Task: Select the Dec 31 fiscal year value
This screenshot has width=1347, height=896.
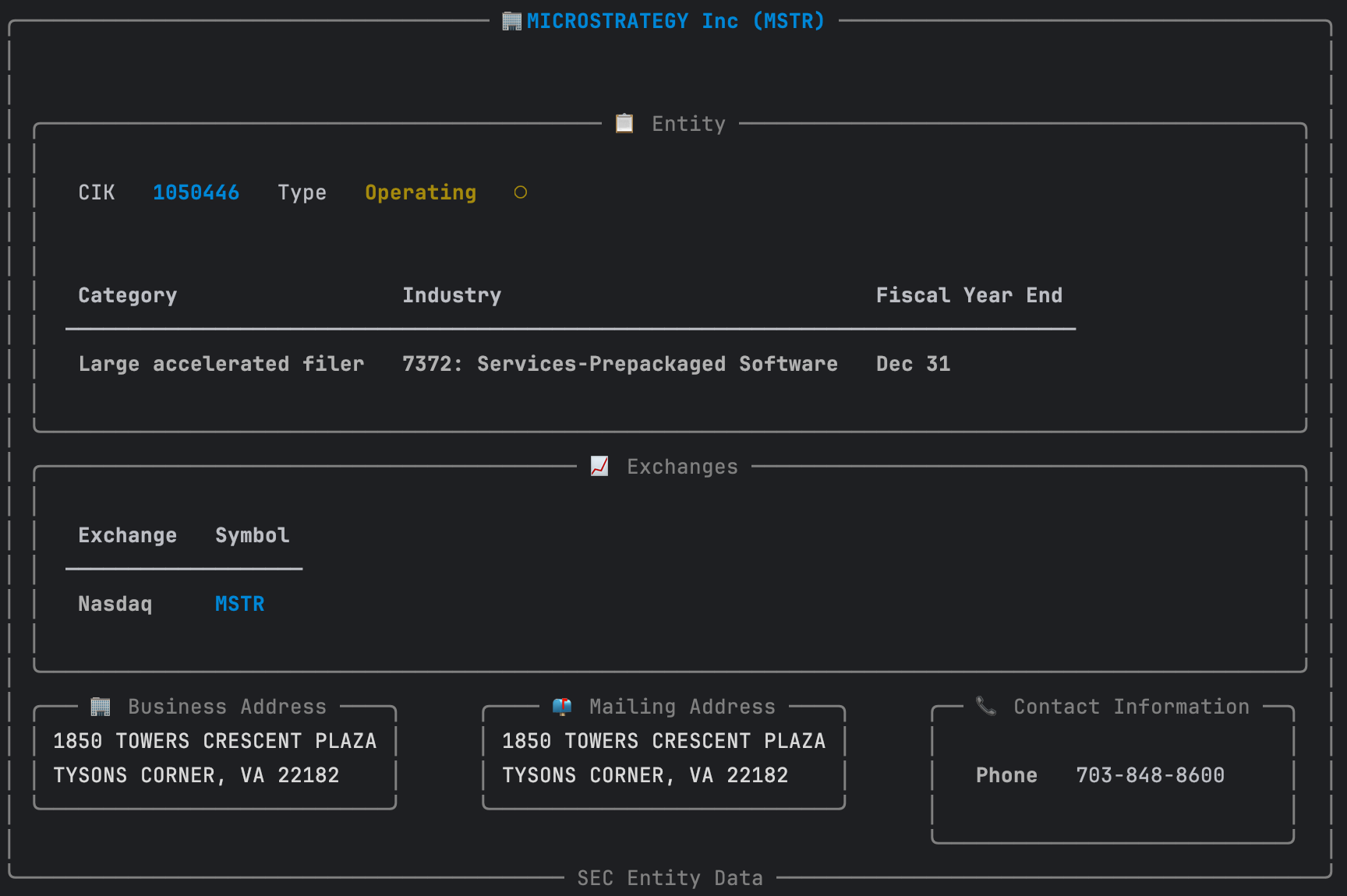Action: click(914, 364)
